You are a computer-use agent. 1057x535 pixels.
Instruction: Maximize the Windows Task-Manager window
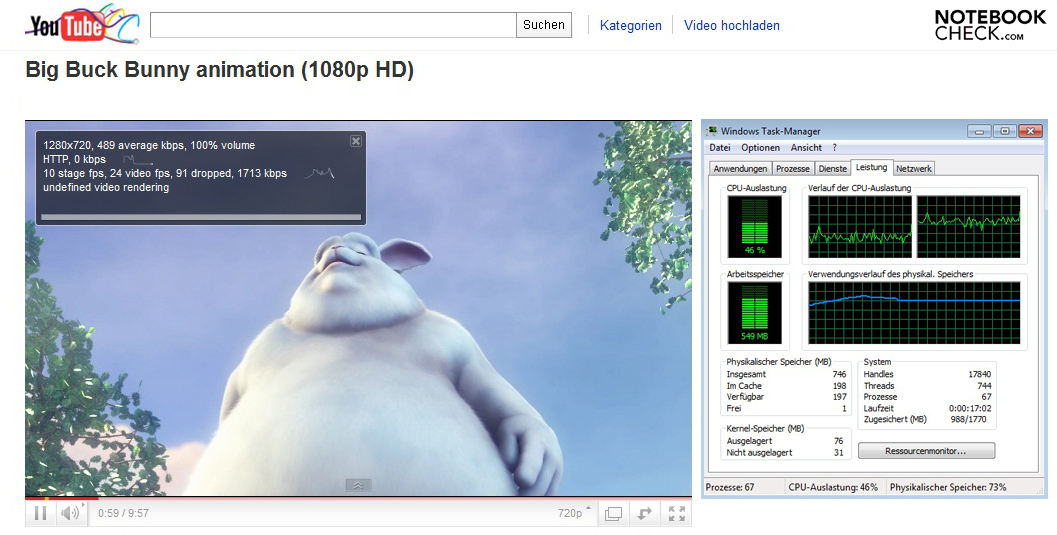tap(1004, 131)
